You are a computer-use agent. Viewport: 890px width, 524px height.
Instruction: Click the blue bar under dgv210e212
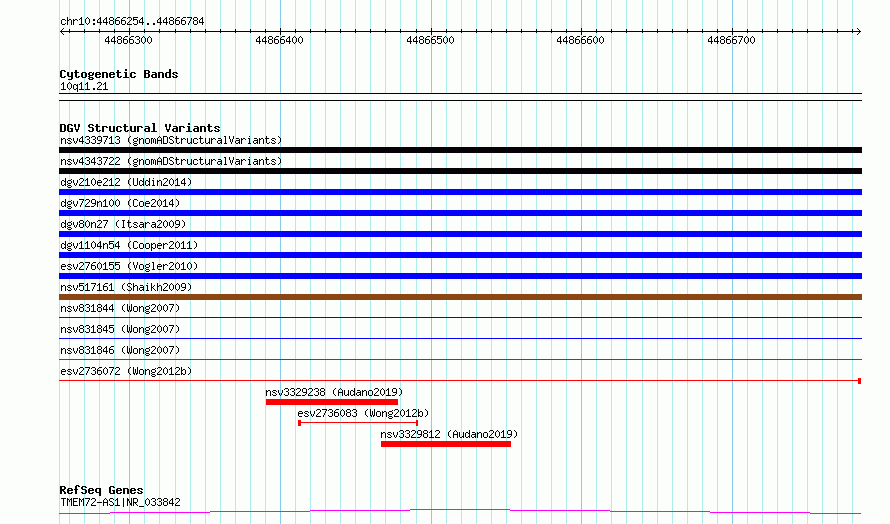point(460,192)
